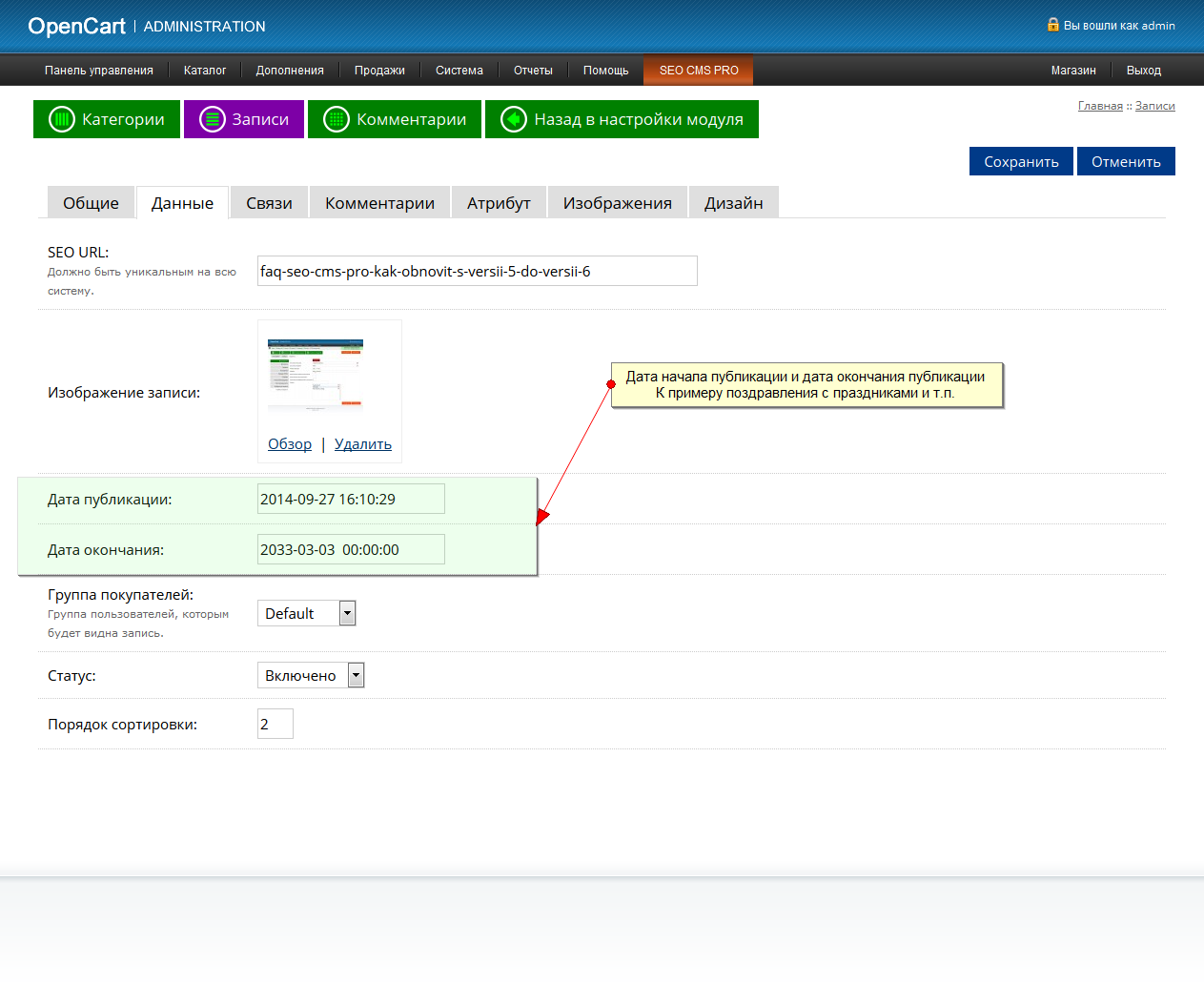Screen dimensions: 1204x983
Task: Click the Удалить image link
Action: coord(363,444)
